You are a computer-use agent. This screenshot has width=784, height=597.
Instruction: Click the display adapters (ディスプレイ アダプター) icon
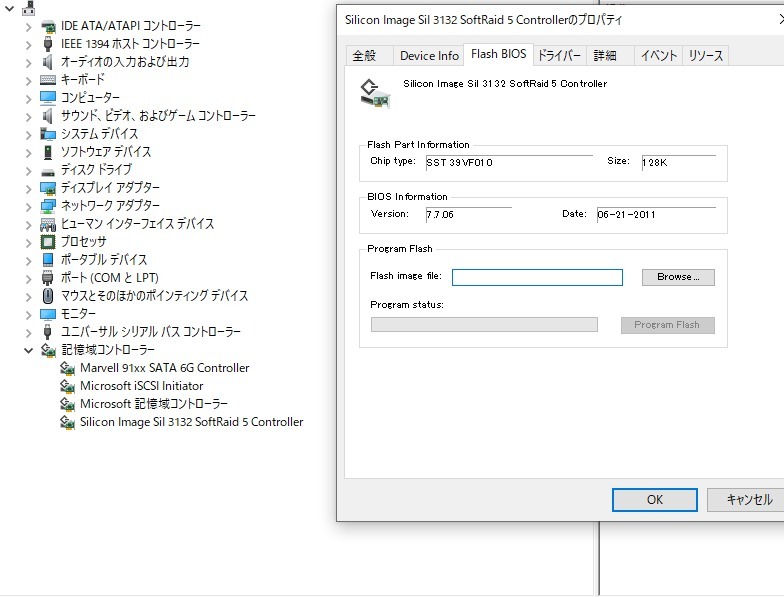(48, 188)
